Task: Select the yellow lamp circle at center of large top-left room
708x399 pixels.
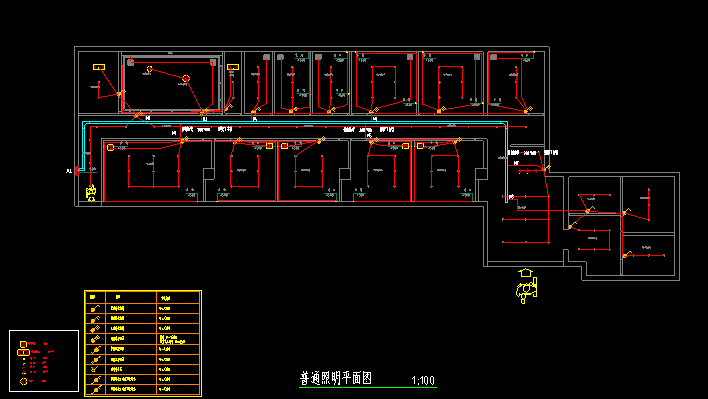Action: tap(185, 79)
